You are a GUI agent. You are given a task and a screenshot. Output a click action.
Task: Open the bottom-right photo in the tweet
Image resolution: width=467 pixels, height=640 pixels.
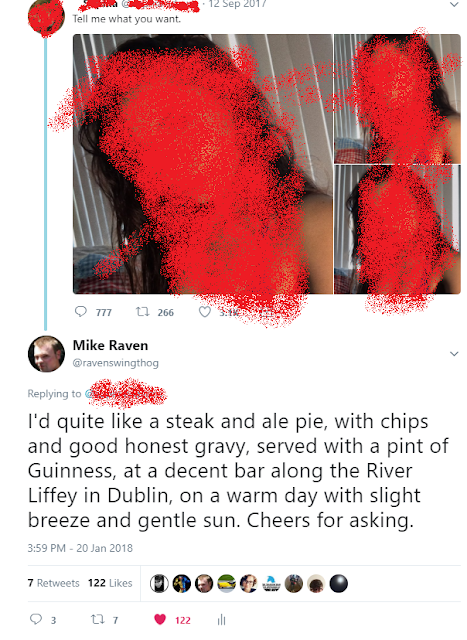pos(397,229)
